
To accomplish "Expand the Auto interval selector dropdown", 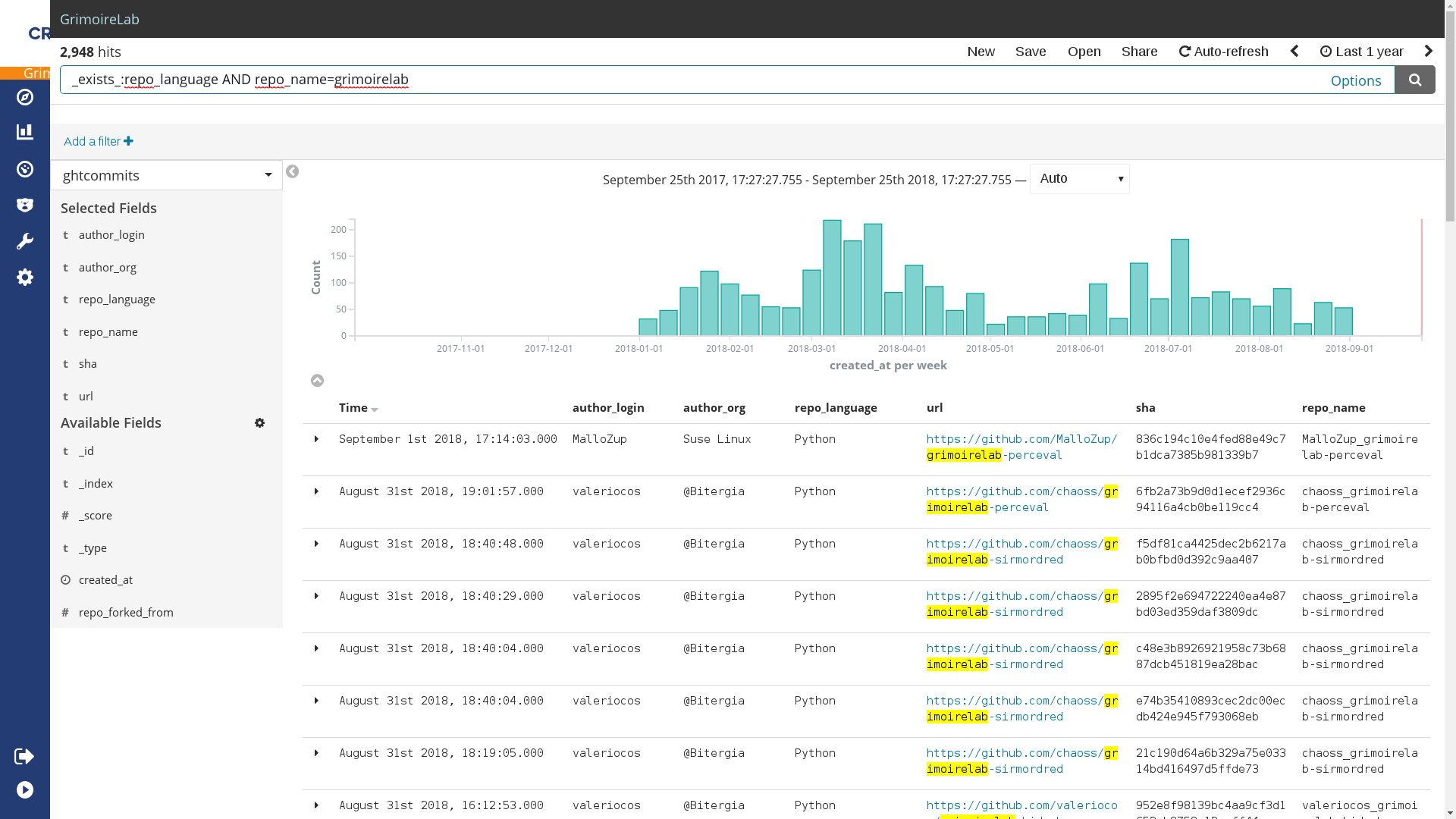I will pos(1079,178).
